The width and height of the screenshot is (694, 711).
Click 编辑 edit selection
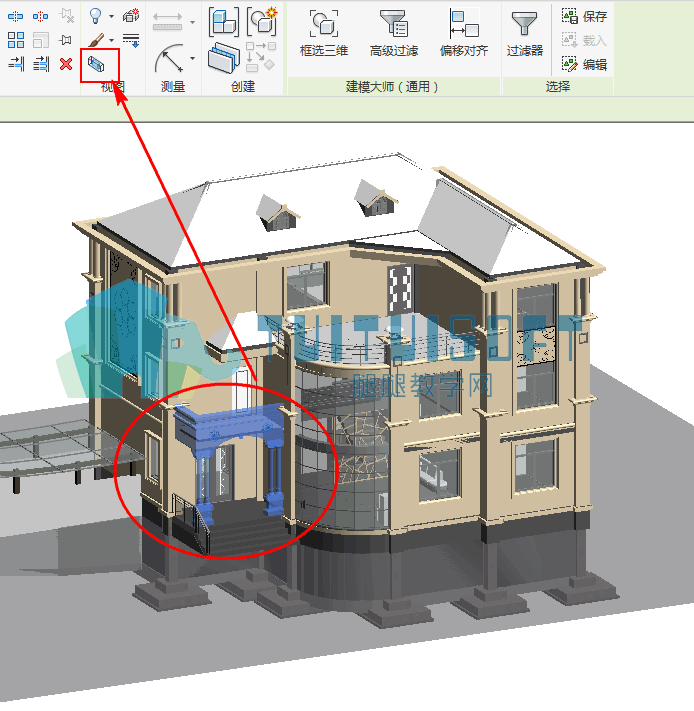584,64
